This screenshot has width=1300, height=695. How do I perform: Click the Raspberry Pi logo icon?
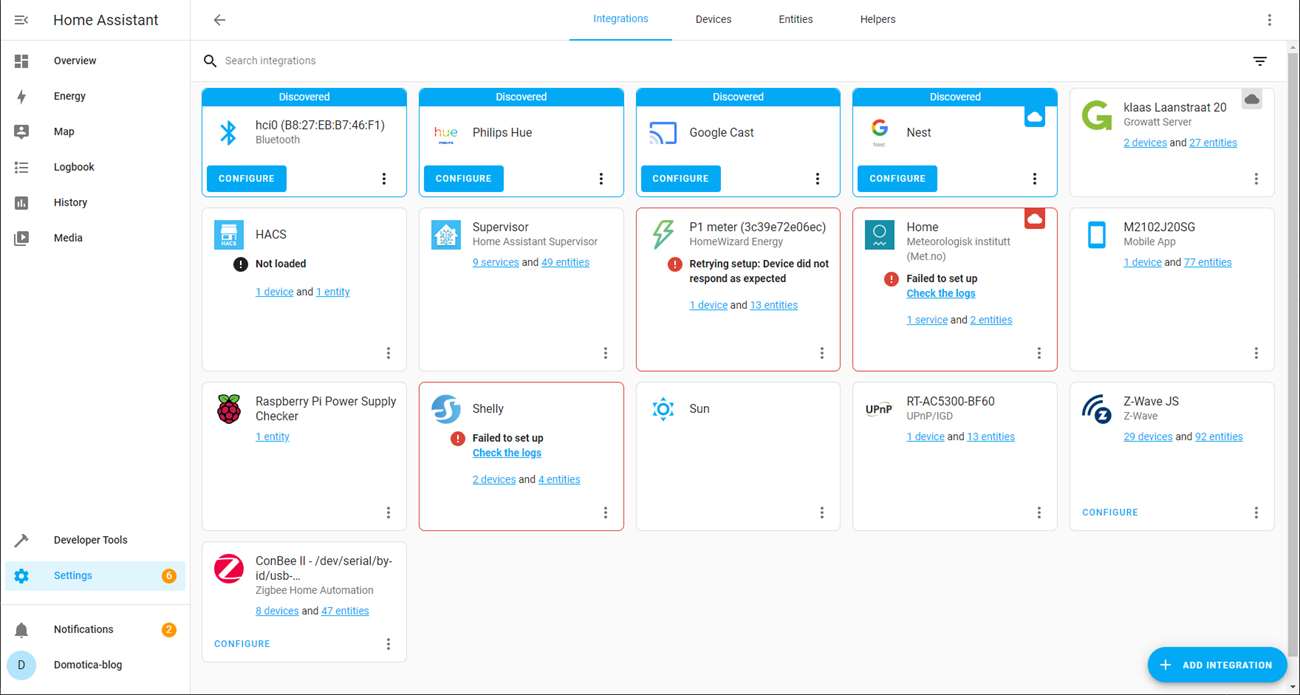coord(229,408)
